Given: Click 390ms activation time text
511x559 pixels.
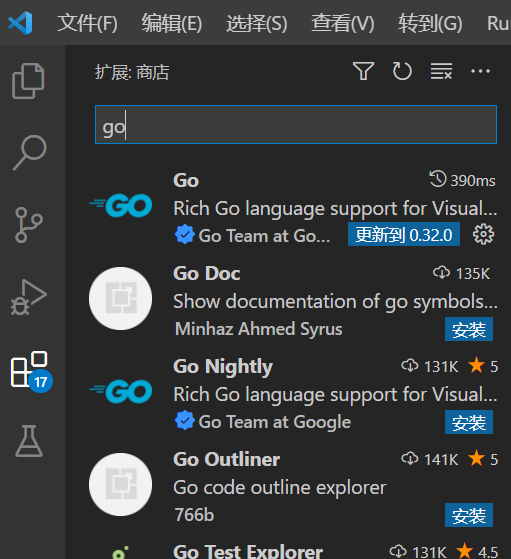Looking at the screenshot, I should click(x=473, y=181).
